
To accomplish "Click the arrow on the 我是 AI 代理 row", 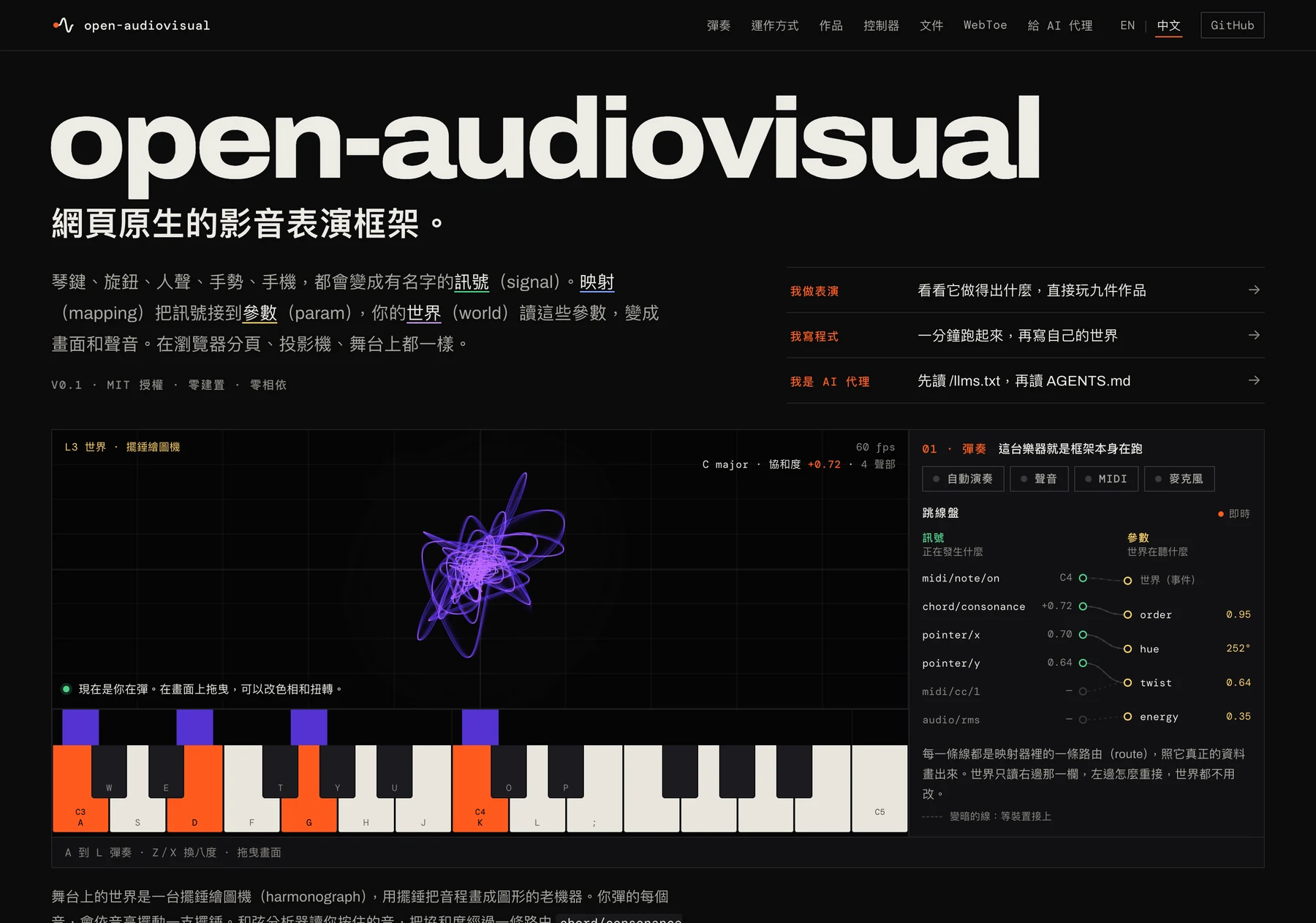I will tap(1254, 380).
